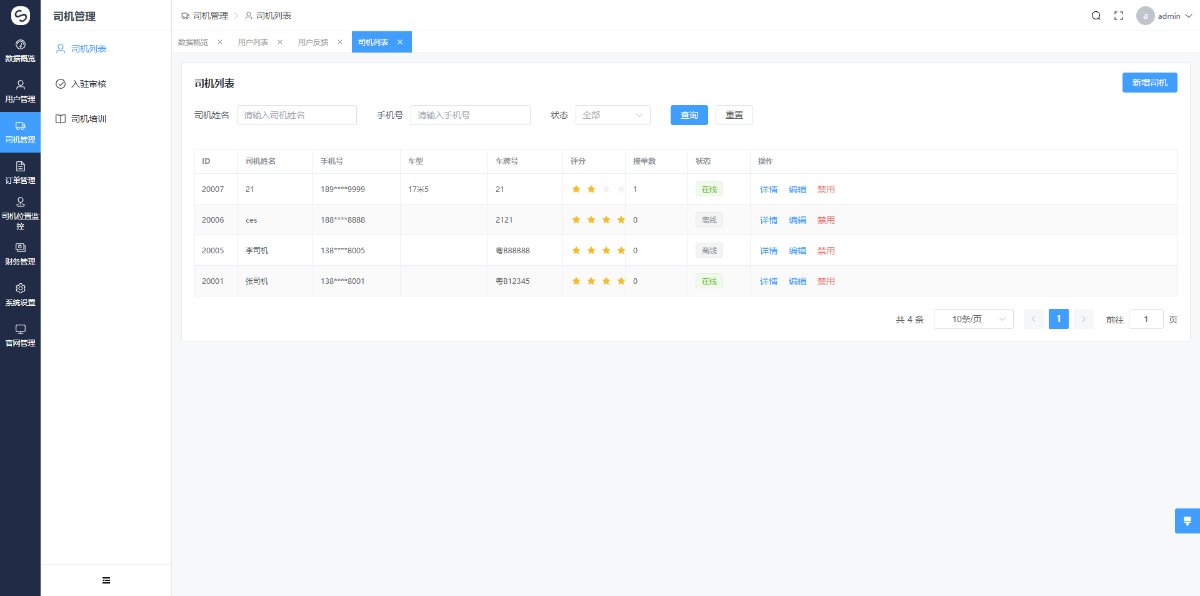1200x596 pixels.
Task: Open 财务管理 sidebar icon
Action: [20, 247]
